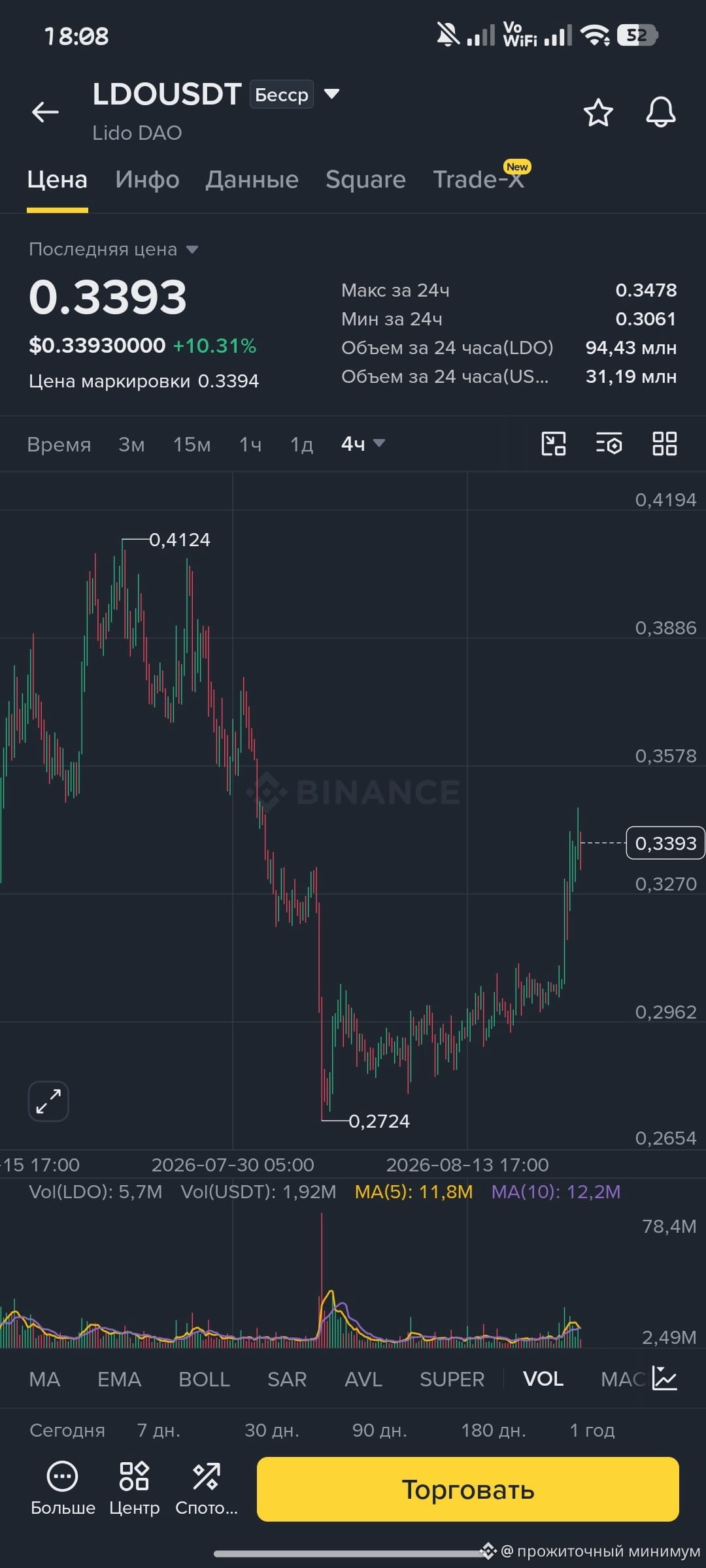Screen dimensions: 706x1568
Task: Select the 1 год period
Action: coord(592,1430)
